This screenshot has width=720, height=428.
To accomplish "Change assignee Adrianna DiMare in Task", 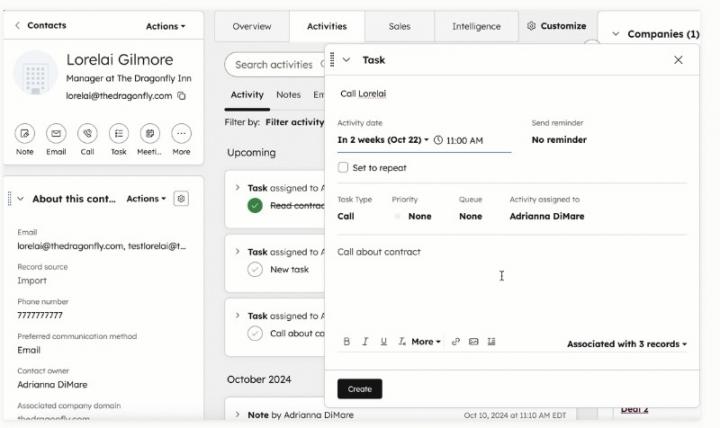I will 547,216.
